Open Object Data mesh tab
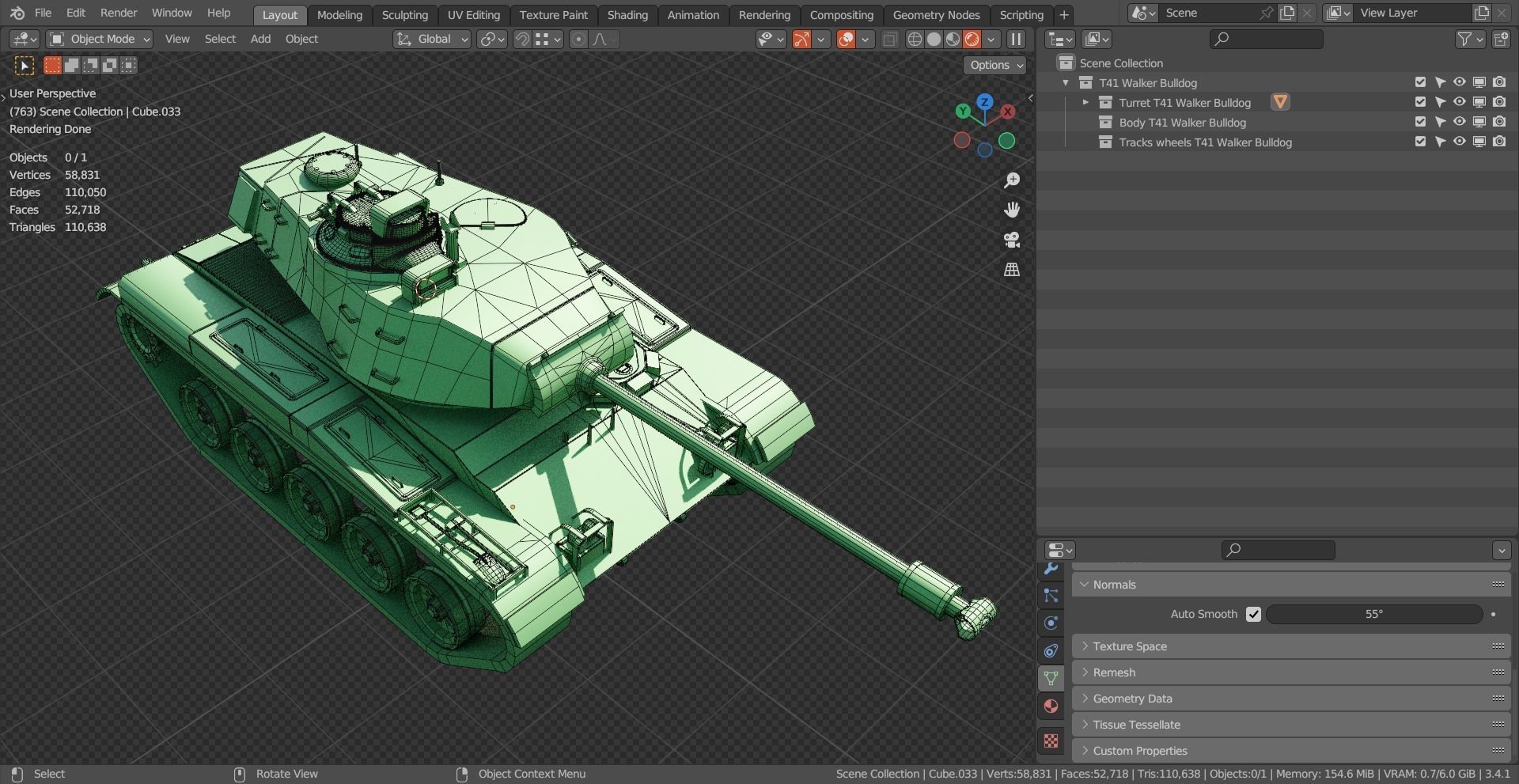Viewport: 1519px width, 784px height. coord(1051,679)
